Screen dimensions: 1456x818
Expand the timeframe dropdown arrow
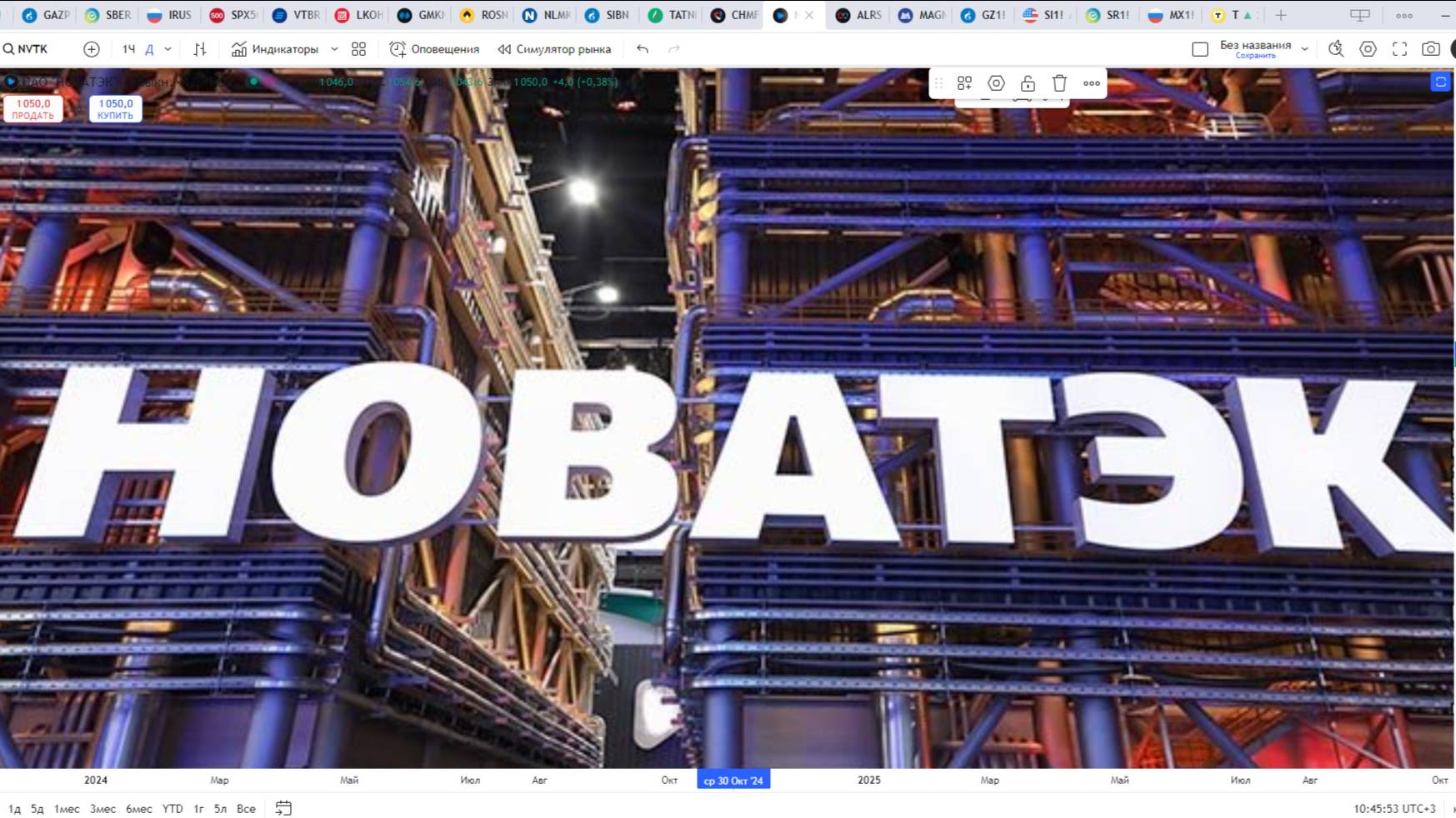(x=168, y=49)
